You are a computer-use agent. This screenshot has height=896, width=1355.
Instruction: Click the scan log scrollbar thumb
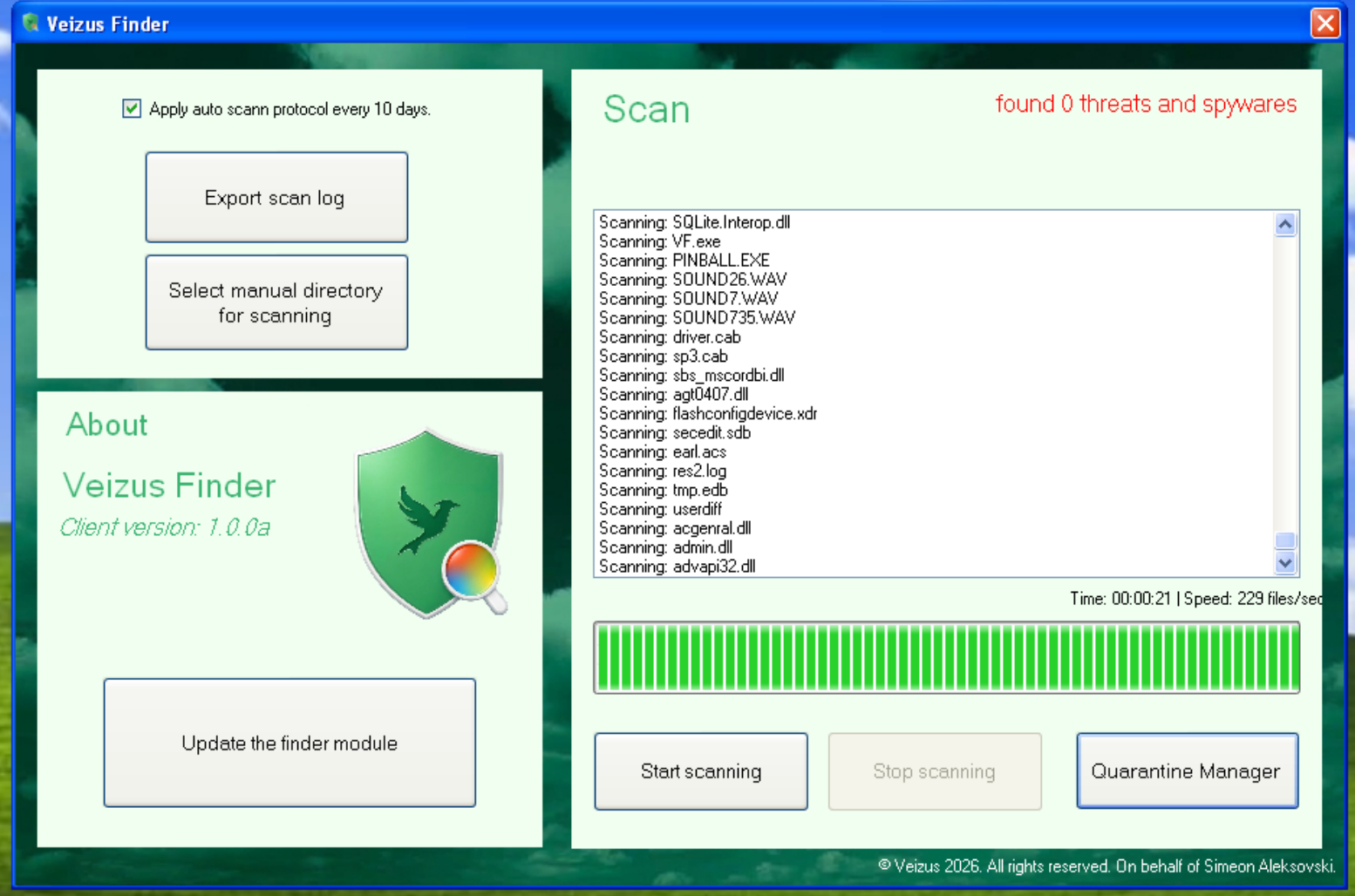(x=1285, y=540)
